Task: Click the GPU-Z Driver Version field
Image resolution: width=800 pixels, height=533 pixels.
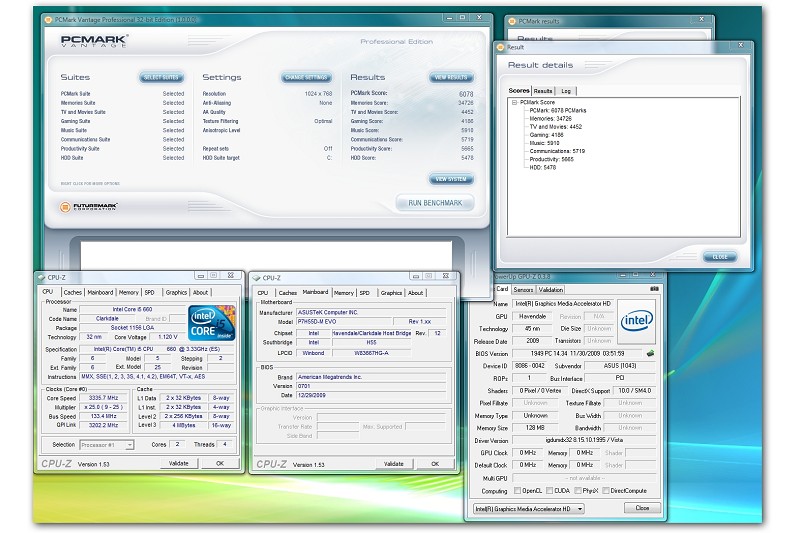Action: 584,440
